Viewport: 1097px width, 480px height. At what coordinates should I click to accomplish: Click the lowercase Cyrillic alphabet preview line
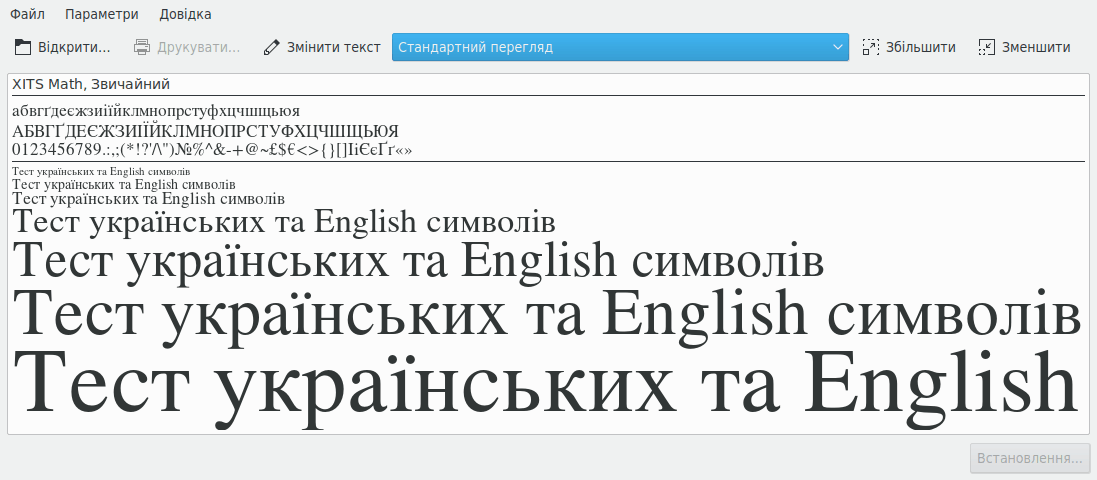point(156,111)
